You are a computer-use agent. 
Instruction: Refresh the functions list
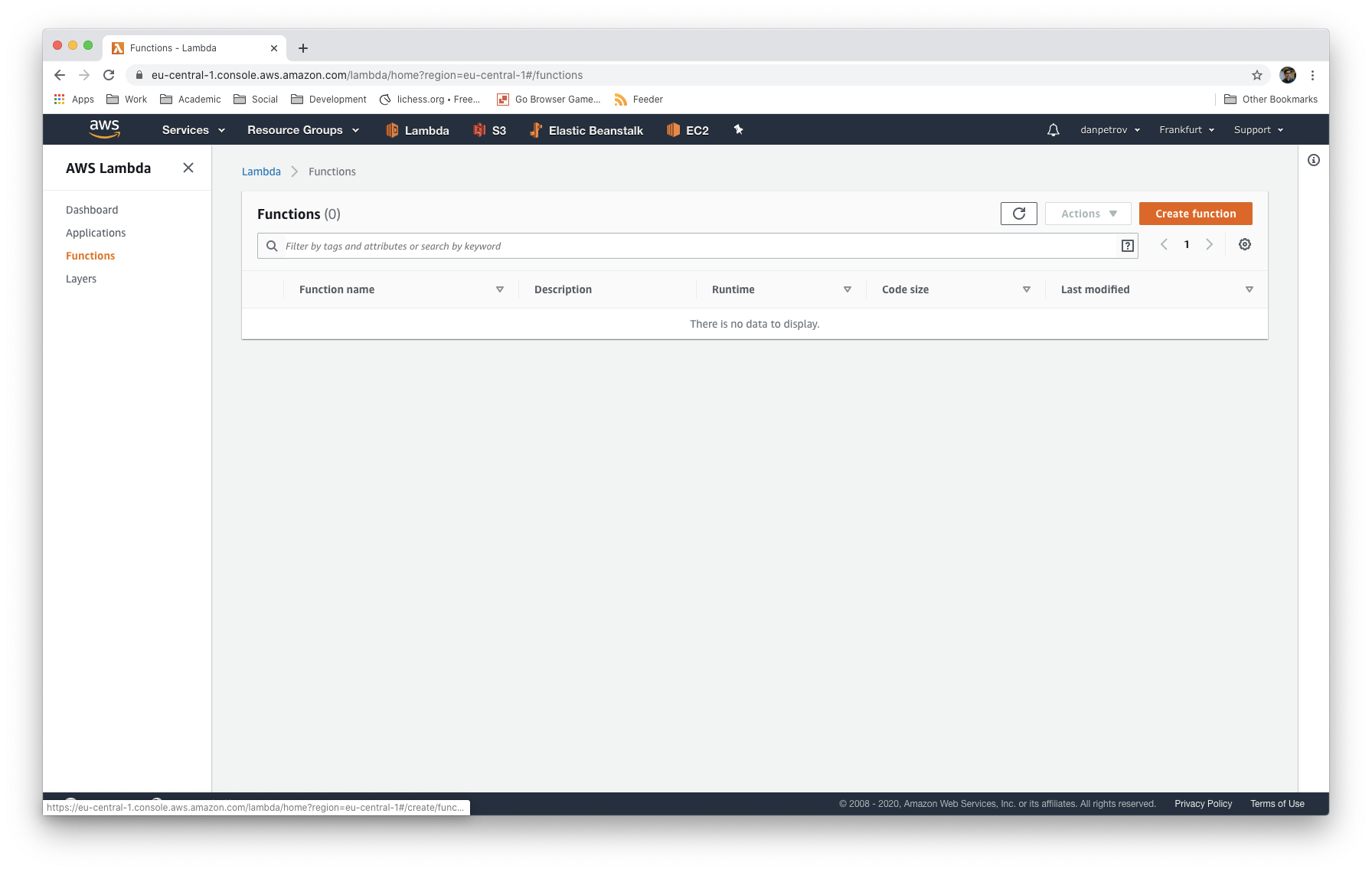click(x=1018, y=213)
